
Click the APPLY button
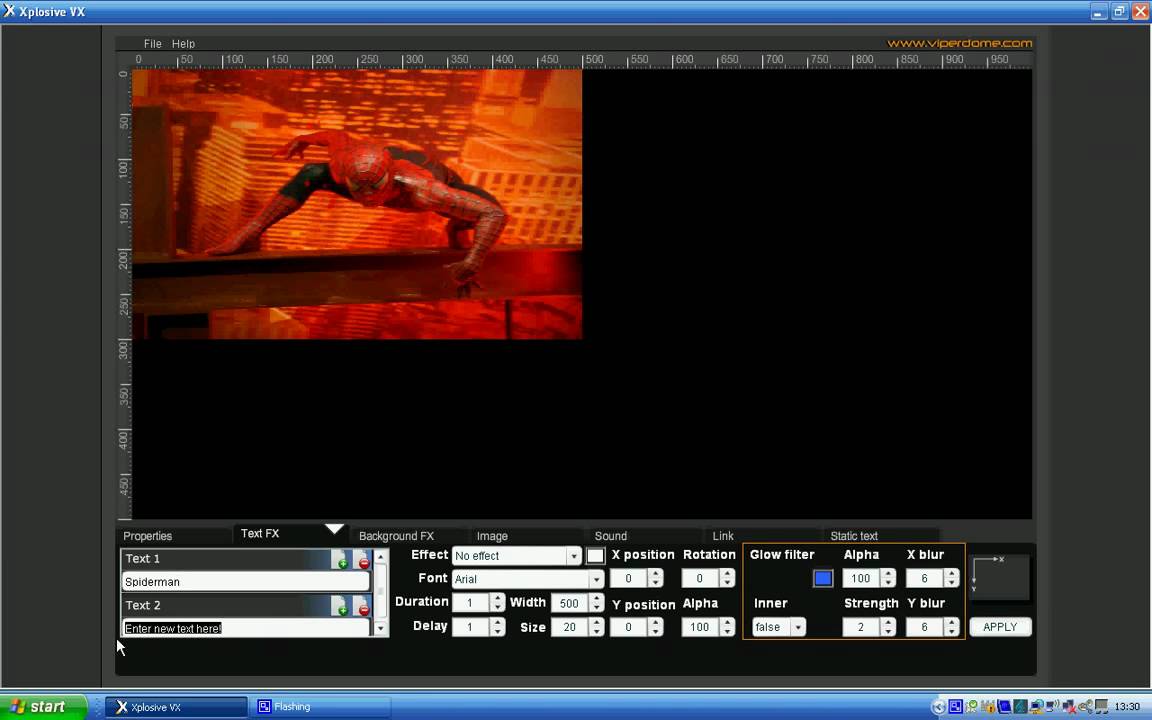[1000, 627]
